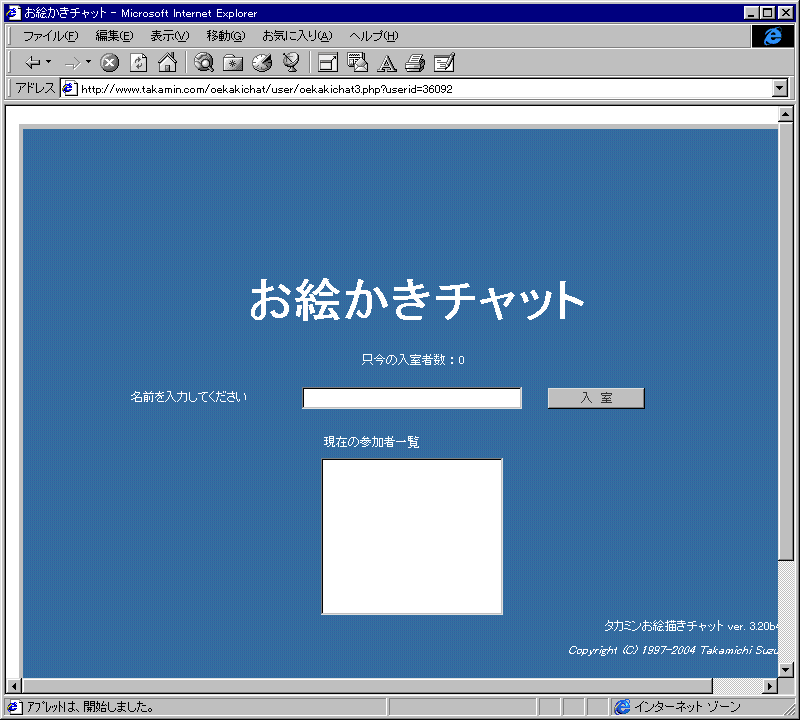Image resolution: width=800 pixels, height=720 pixels.
Task: Open the 移動(G) menu
Action: click(x=226, y=36)
